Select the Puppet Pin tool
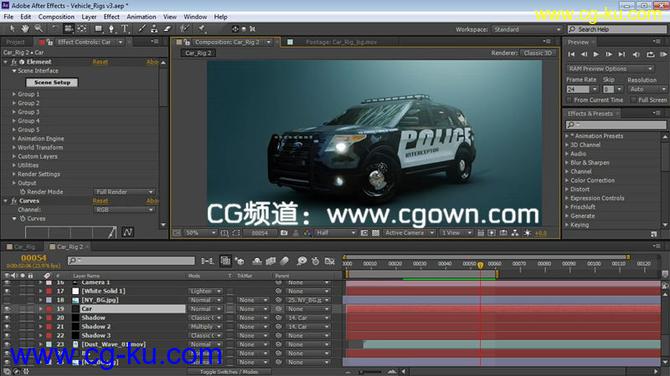Screen dimensions: 670x376 pos(201,29)
